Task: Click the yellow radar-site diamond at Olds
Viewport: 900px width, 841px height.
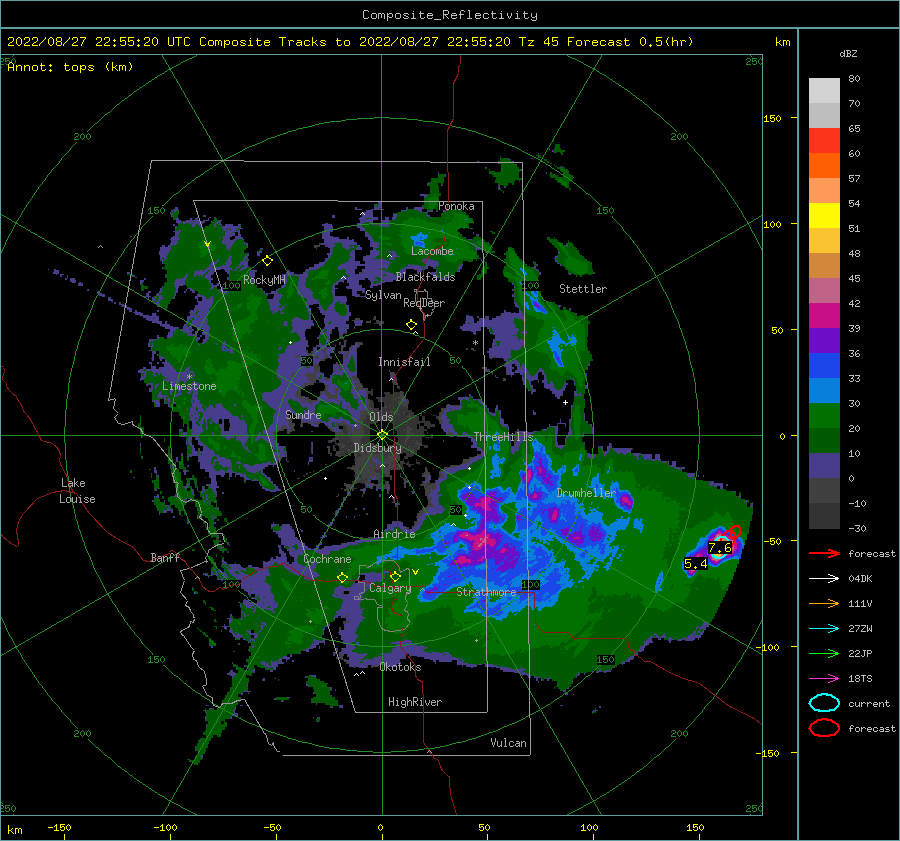Action: [x=382, y=435]
